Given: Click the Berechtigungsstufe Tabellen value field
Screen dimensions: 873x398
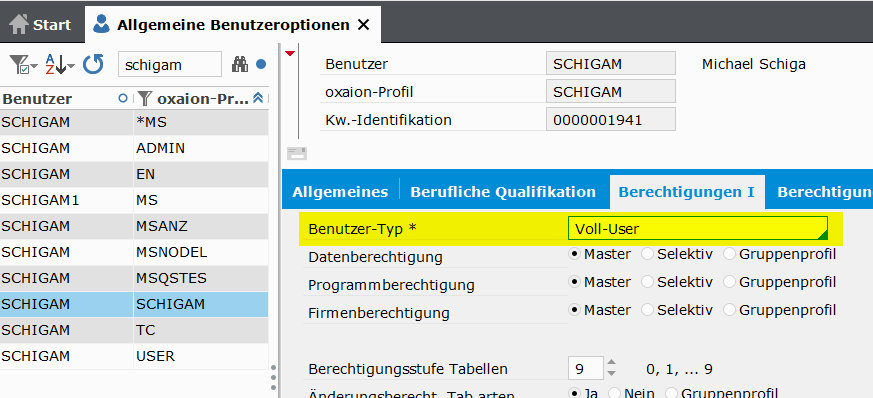Looking at the screenshot, I should [x=586, y=368].
